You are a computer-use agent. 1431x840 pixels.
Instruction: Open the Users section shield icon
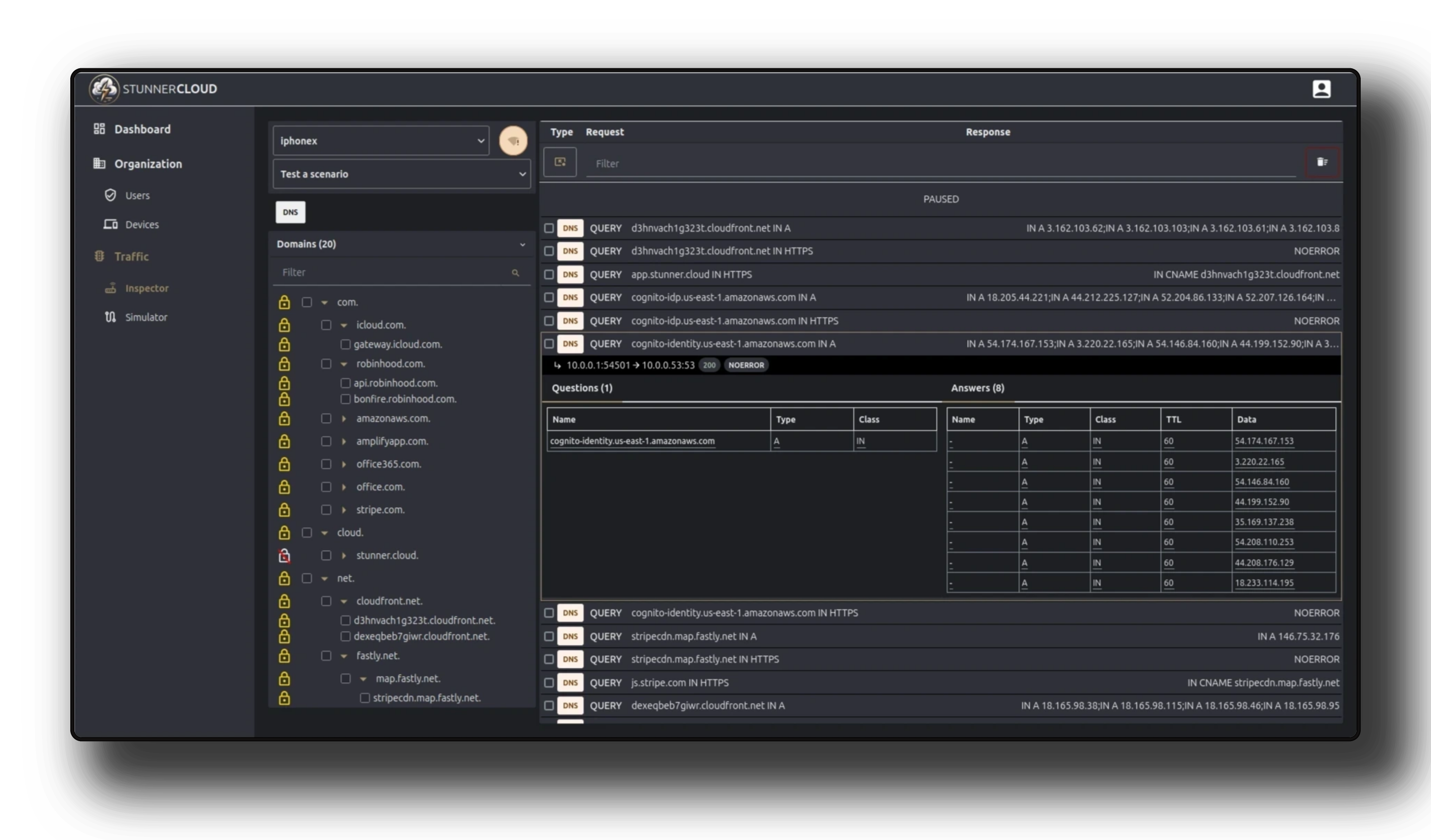(x=111, y=195)
